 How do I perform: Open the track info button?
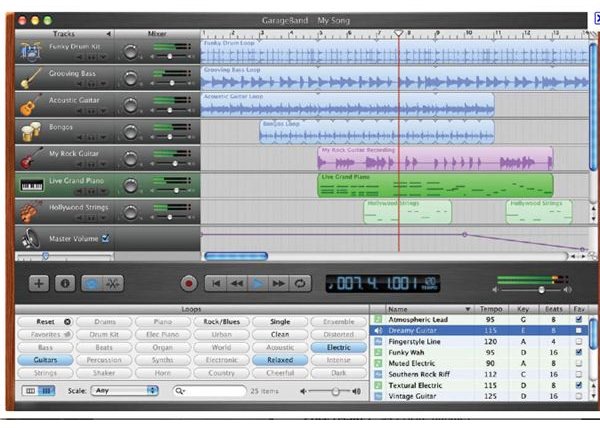[x=65, y=283]
